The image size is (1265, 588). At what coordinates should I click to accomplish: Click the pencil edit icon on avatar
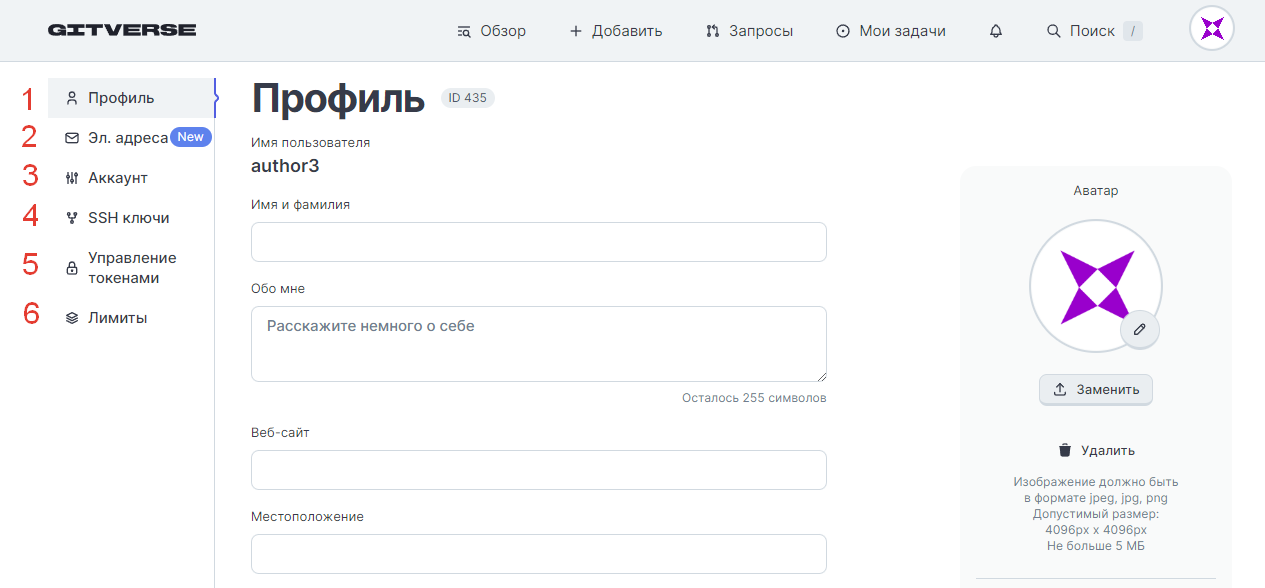pyautogui.click(x=1140, y=329)
